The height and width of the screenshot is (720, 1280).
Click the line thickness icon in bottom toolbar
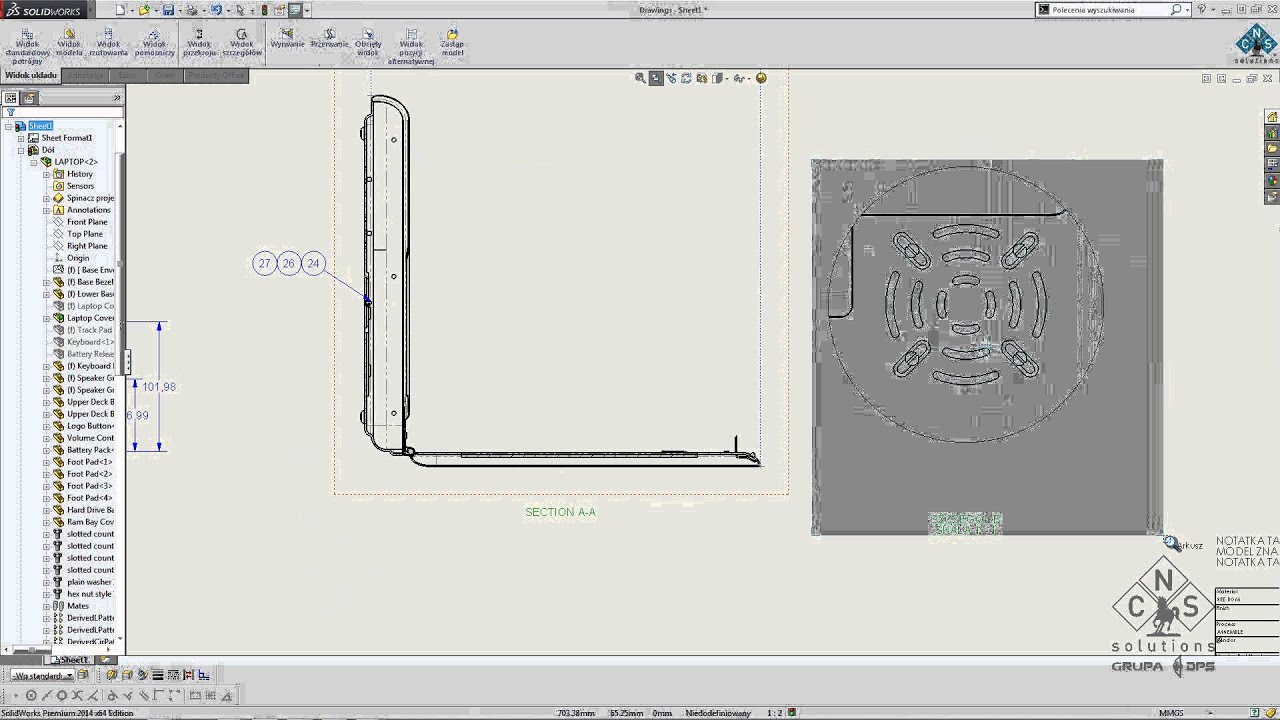(x=157, y=676)
